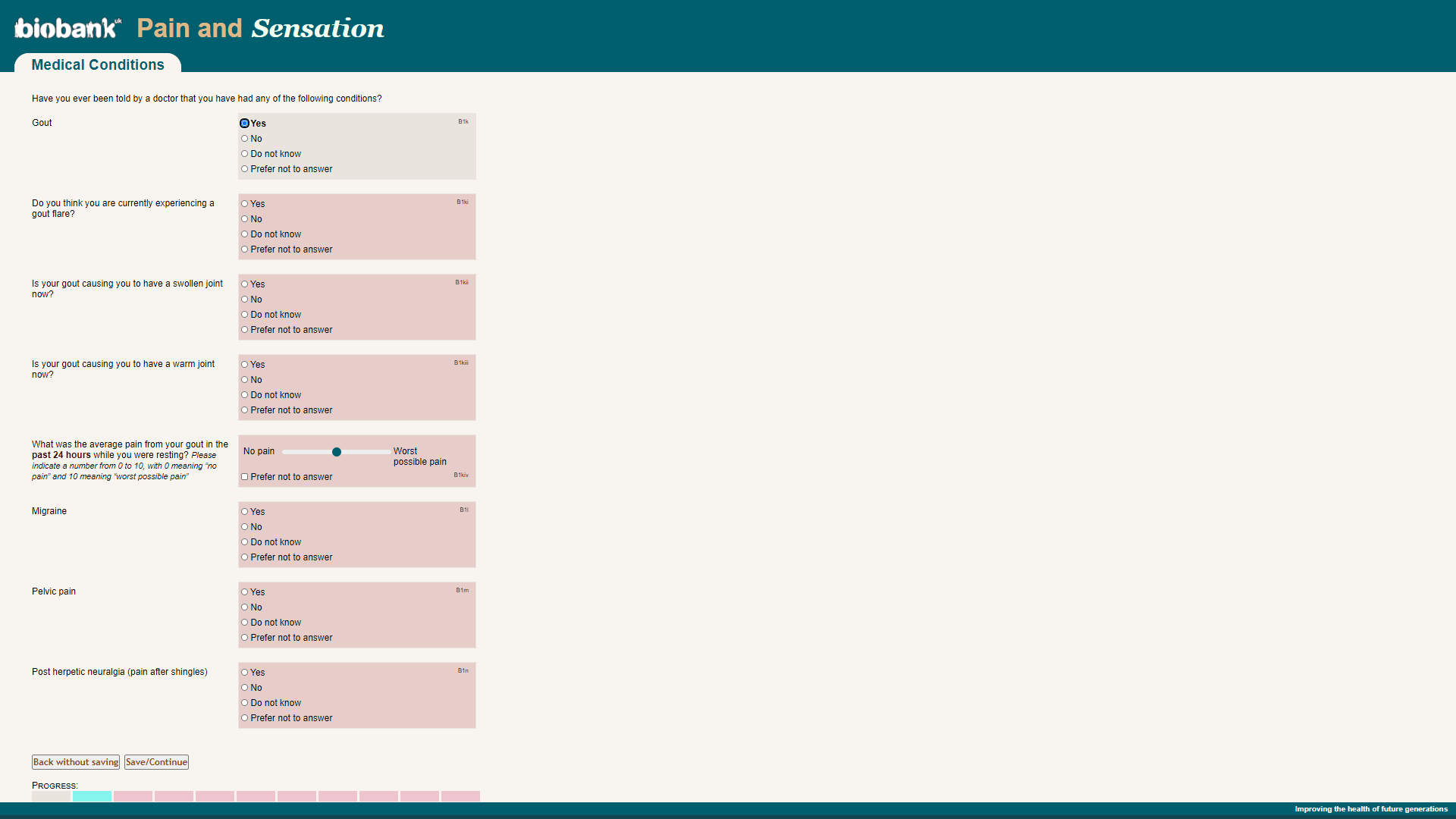Viewport: 1456px width, 819px height.
Task: Click the cyan current progress segment
Action: click(x=92, y=796)
